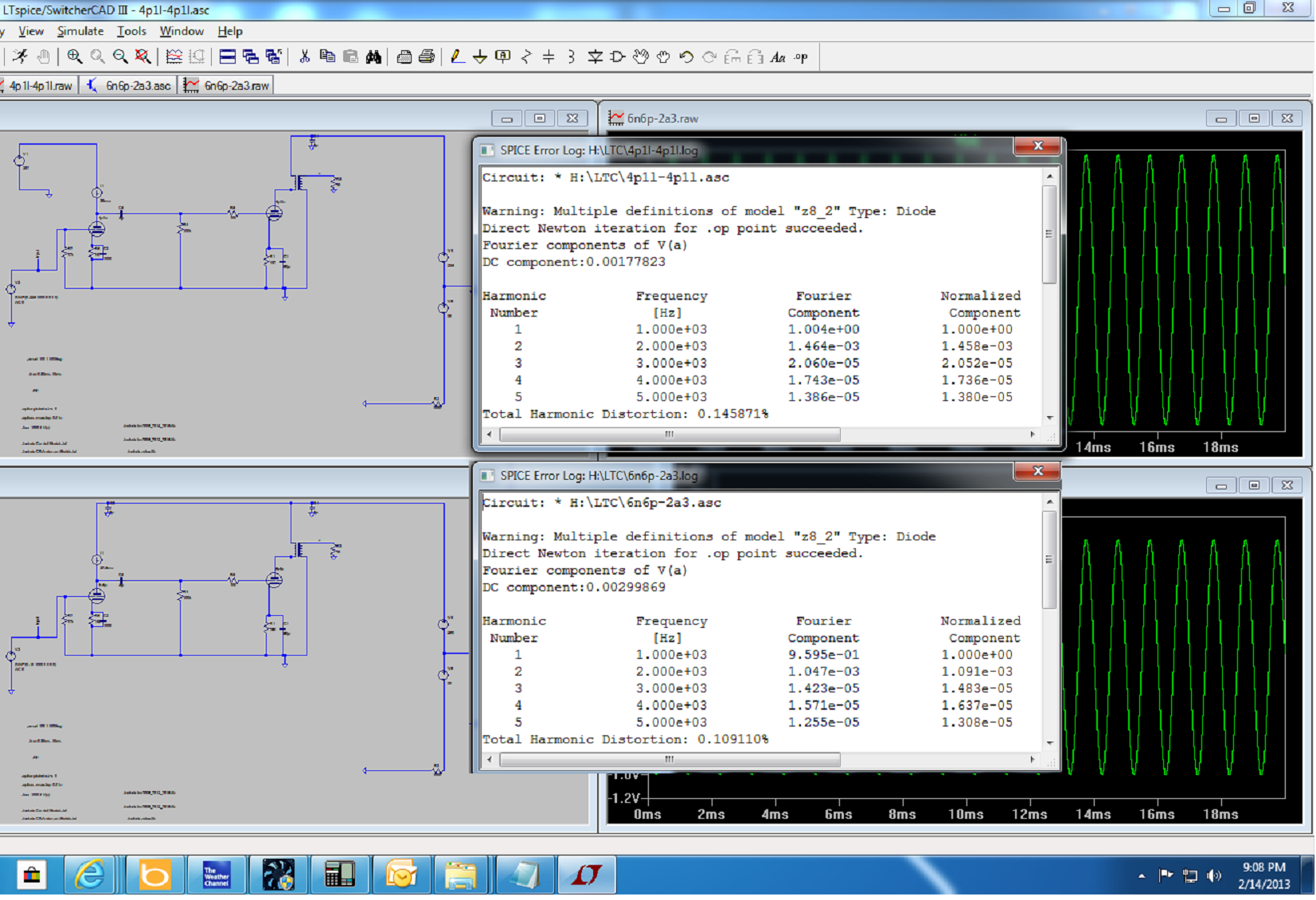1316x900 pixels.
Task: Select the Cut scissors tool
Action: tap(304, 56)
